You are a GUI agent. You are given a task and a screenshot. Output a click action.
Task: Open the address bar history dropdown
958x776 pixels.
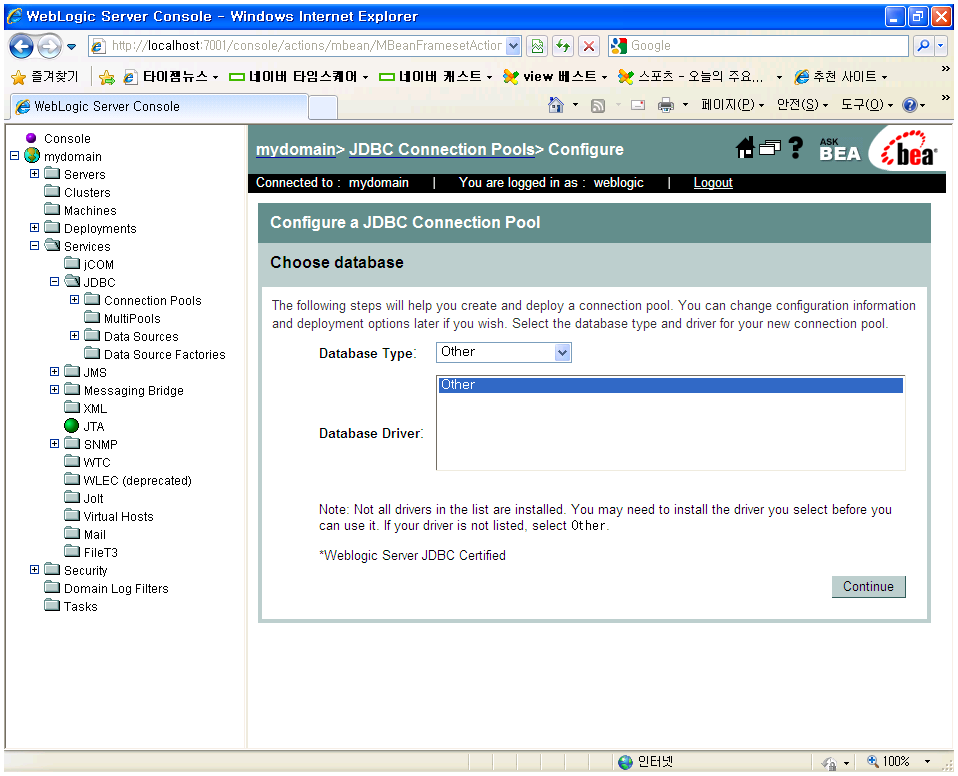coord(514,46)
